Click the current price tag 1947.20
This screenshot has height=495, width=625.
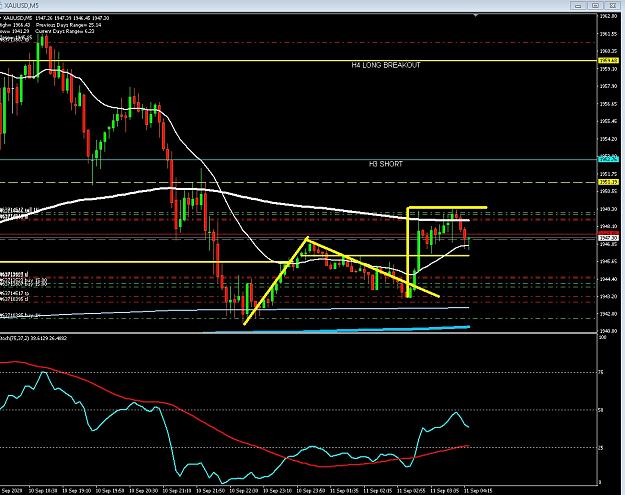(x=608, y=238)
